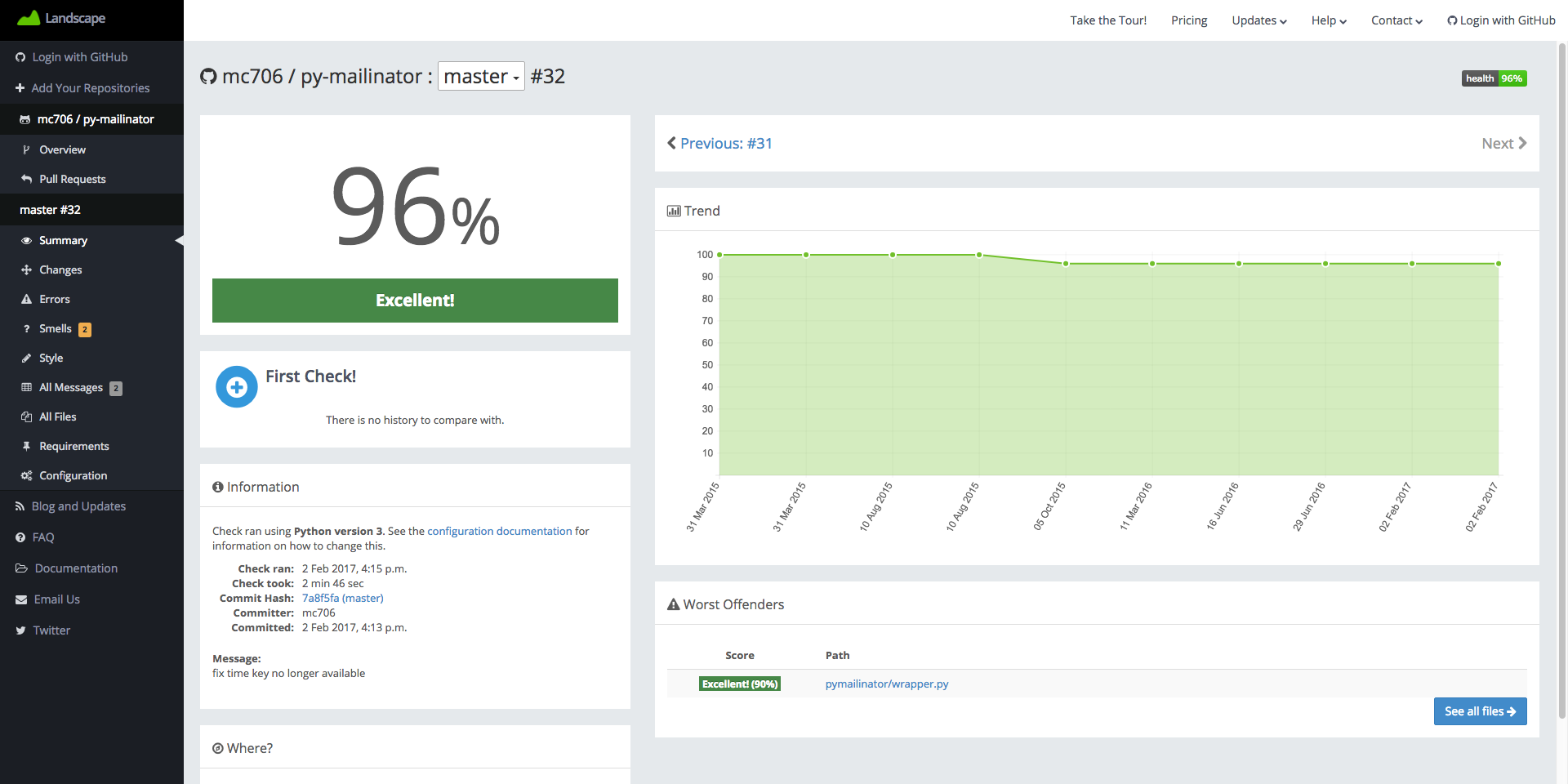Select the mc706 / py-mailinator repository
This screenshot has width=1568, height=784.
pyautogui.click(x=91, y=119)
